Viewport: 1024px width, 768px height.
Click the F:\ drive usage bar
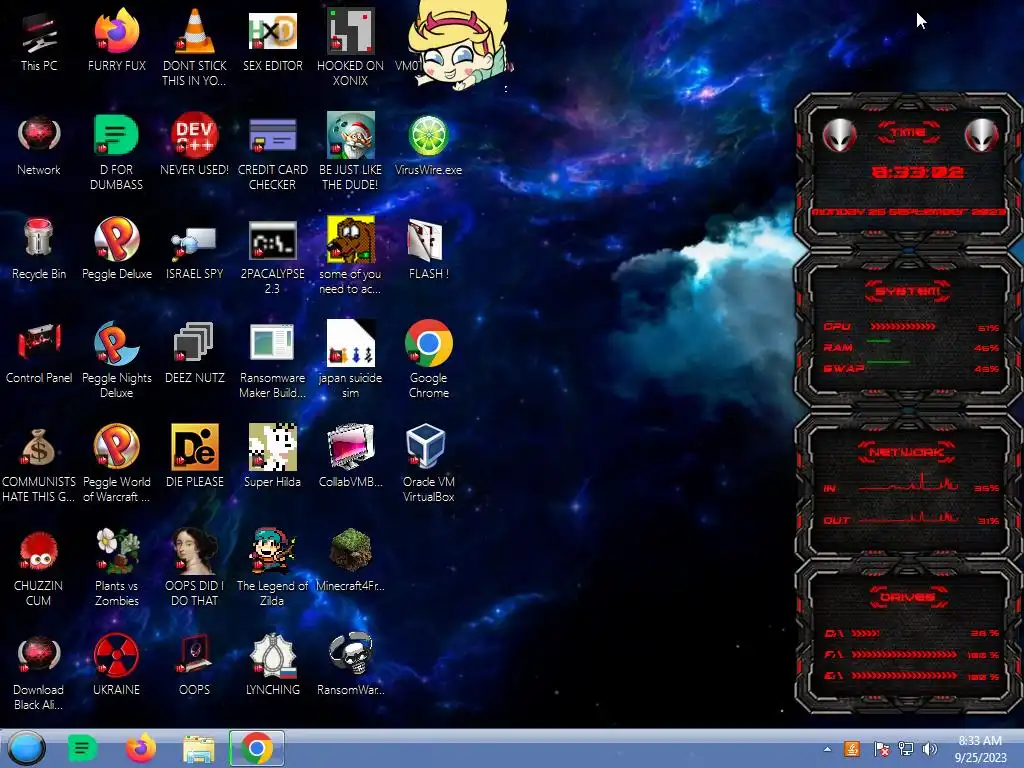point(904,654)
